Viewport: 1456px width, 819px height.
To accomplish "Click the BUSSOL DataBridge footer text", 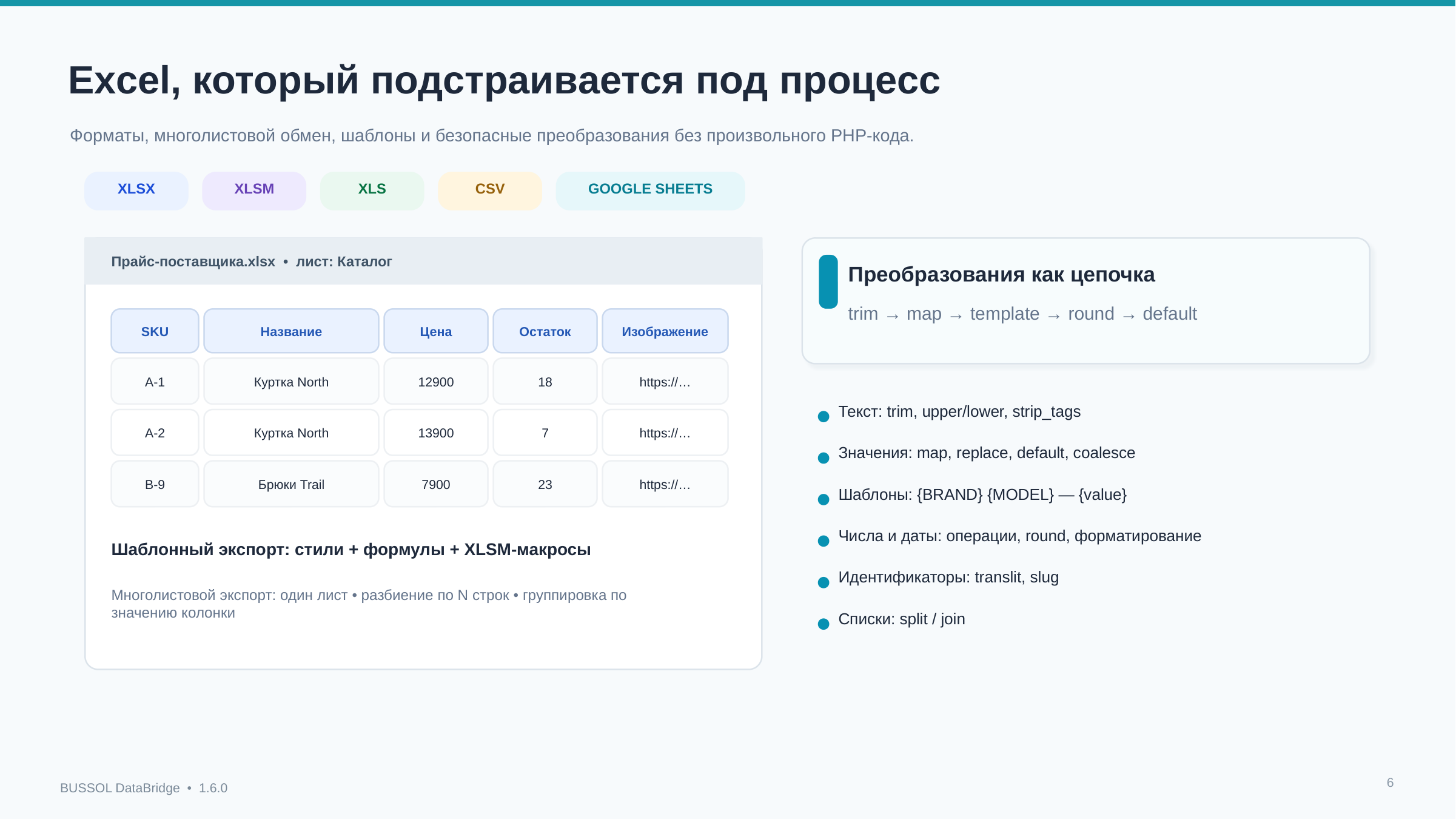I will pos(144,788).
